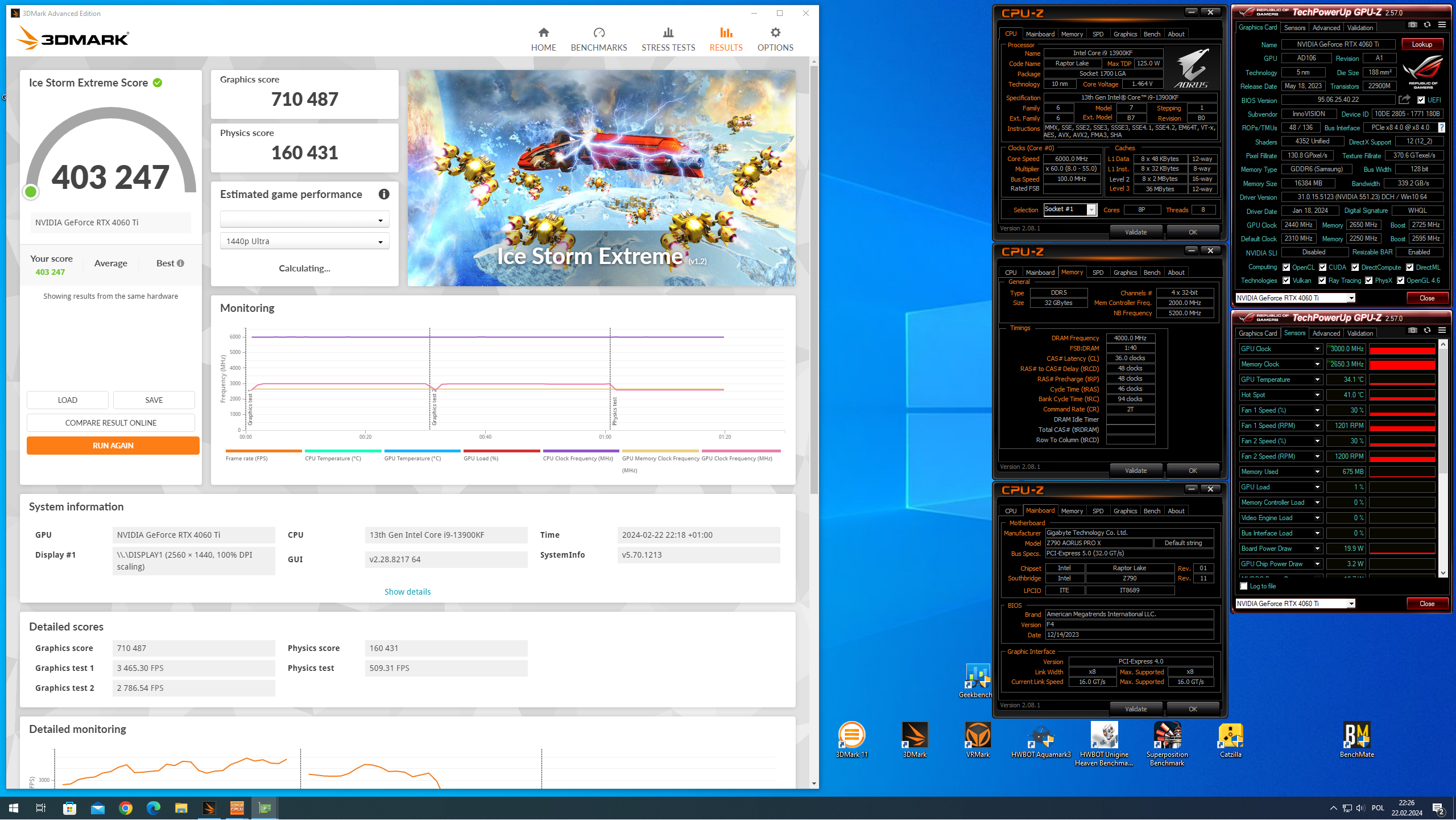Open HWBOT Unigine Heaven desktop shortcut
This screenshot has height=820, width=1456.
tap(1104, 744)
